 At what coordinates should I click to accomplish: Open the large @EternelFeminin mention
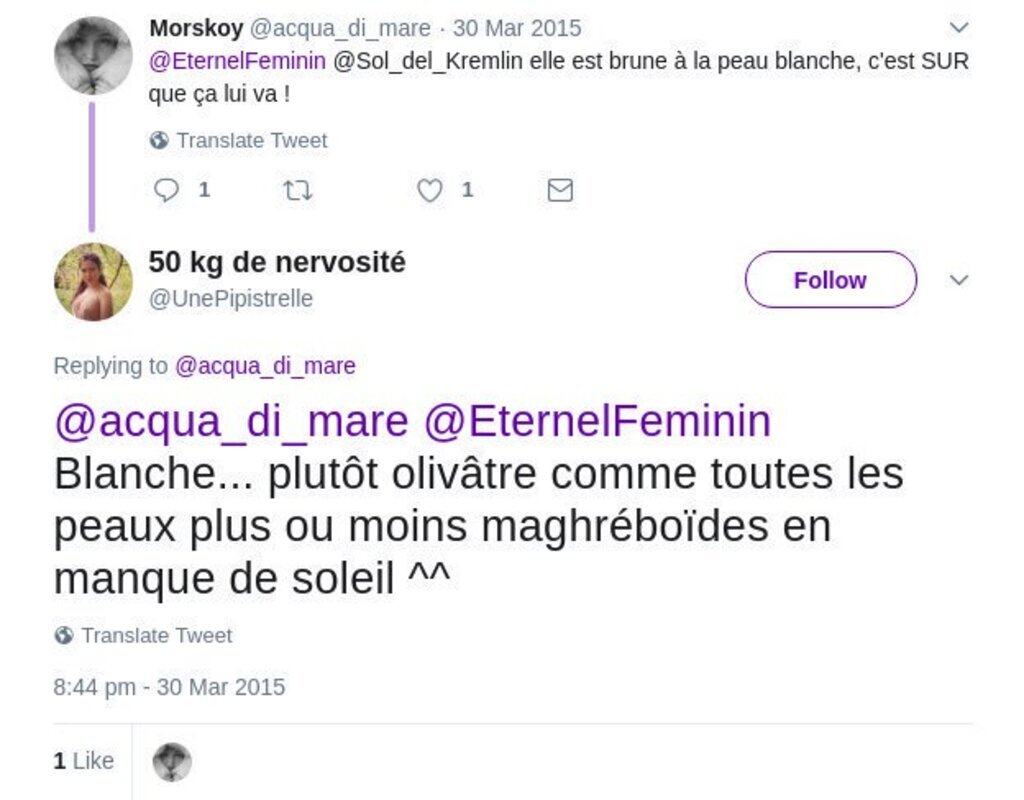click(597, 422)
